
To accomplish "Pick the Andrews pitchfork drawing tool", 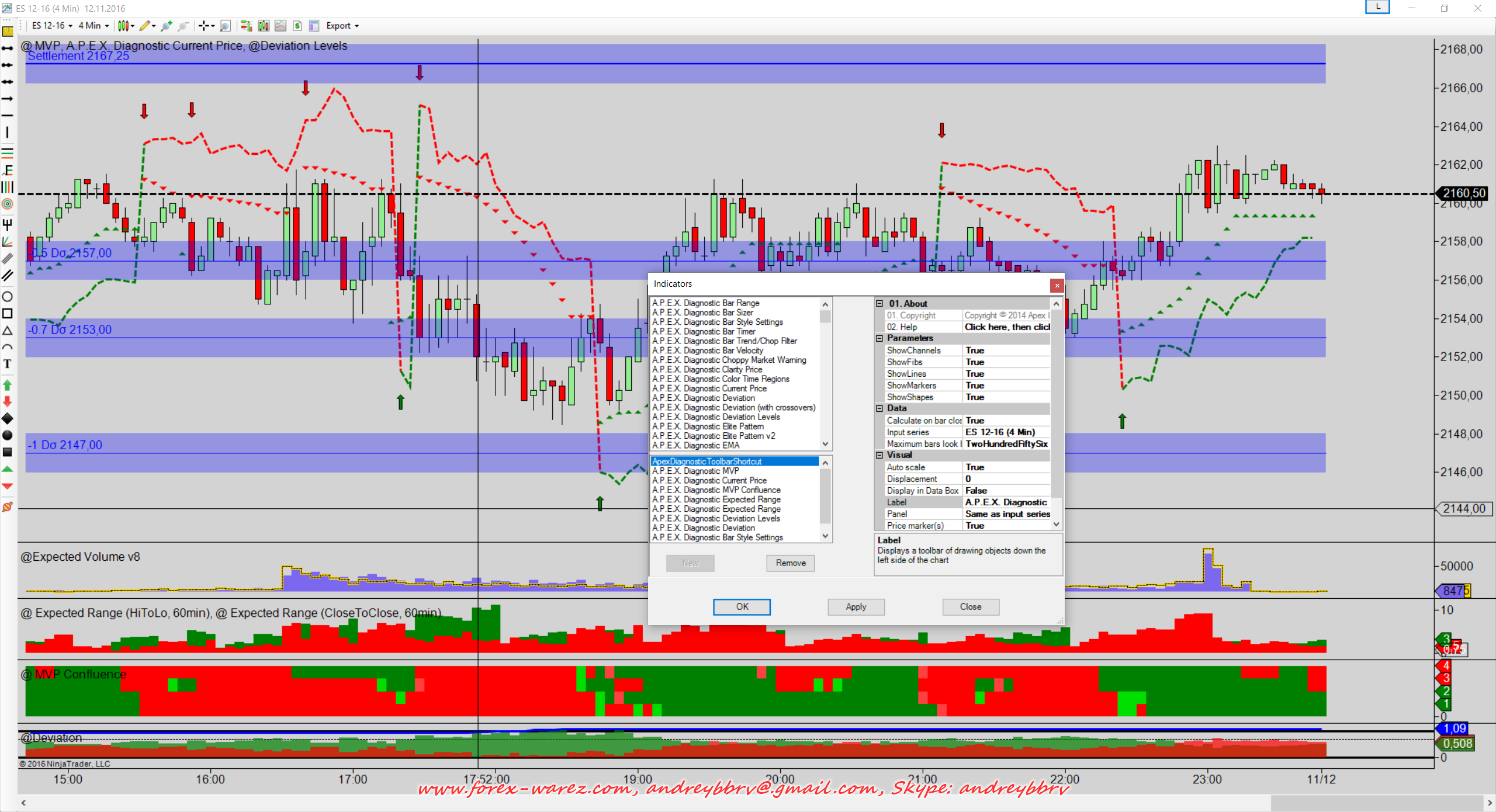I will click(x=8, y=224).
